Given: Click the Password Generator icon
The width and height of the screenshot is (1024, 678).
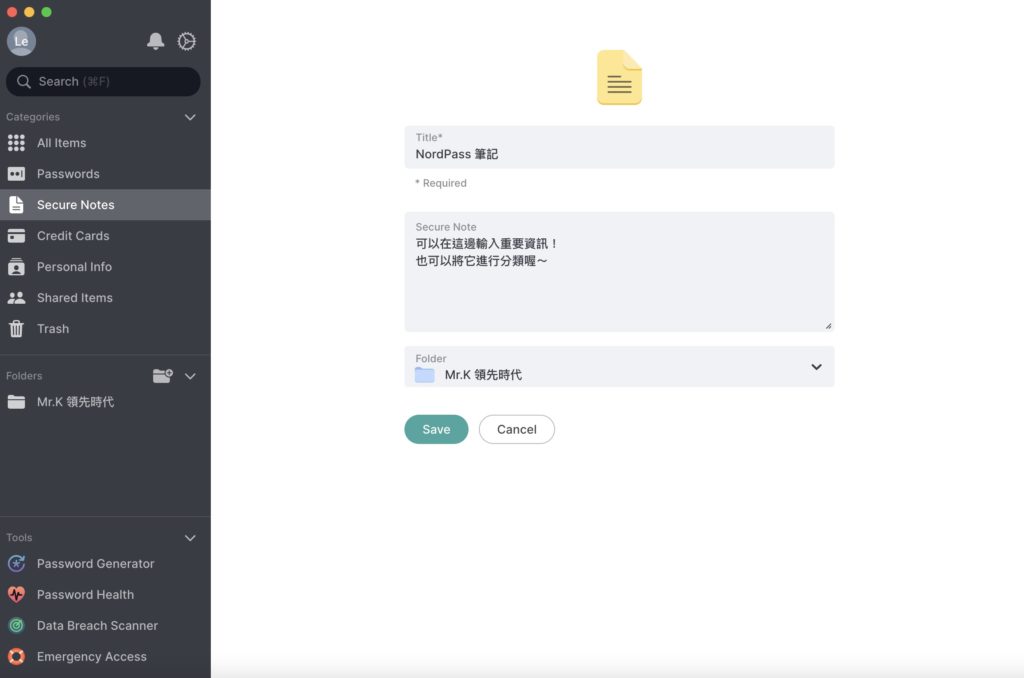Looking at the screenshot, I should click(x=16, y=563).
